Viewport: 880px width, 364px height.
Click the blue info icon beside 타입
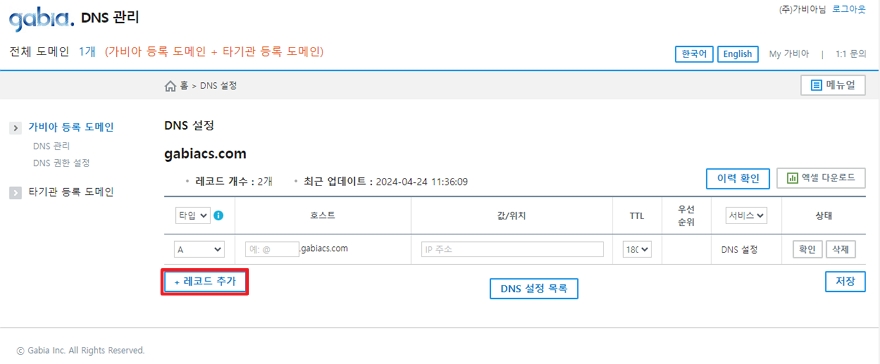tap(219, 215)
